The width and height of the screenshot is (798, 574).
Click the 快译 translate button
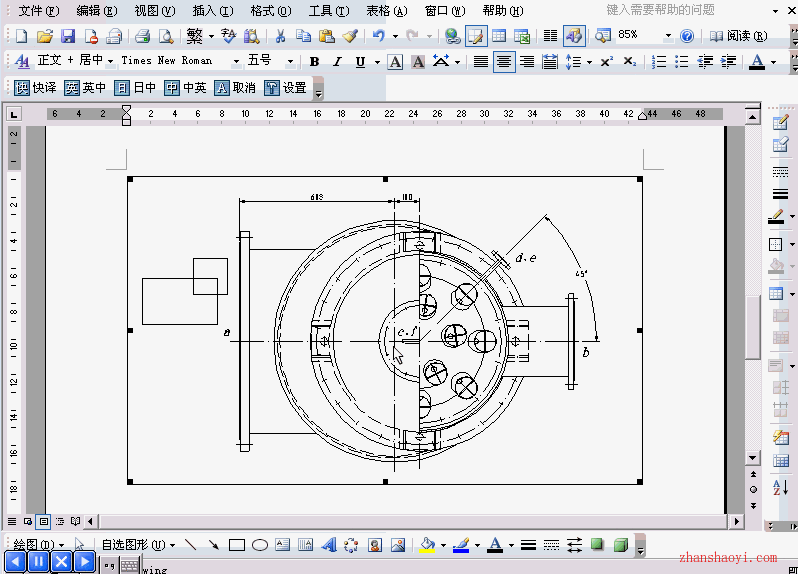click(x=35, y=88)
